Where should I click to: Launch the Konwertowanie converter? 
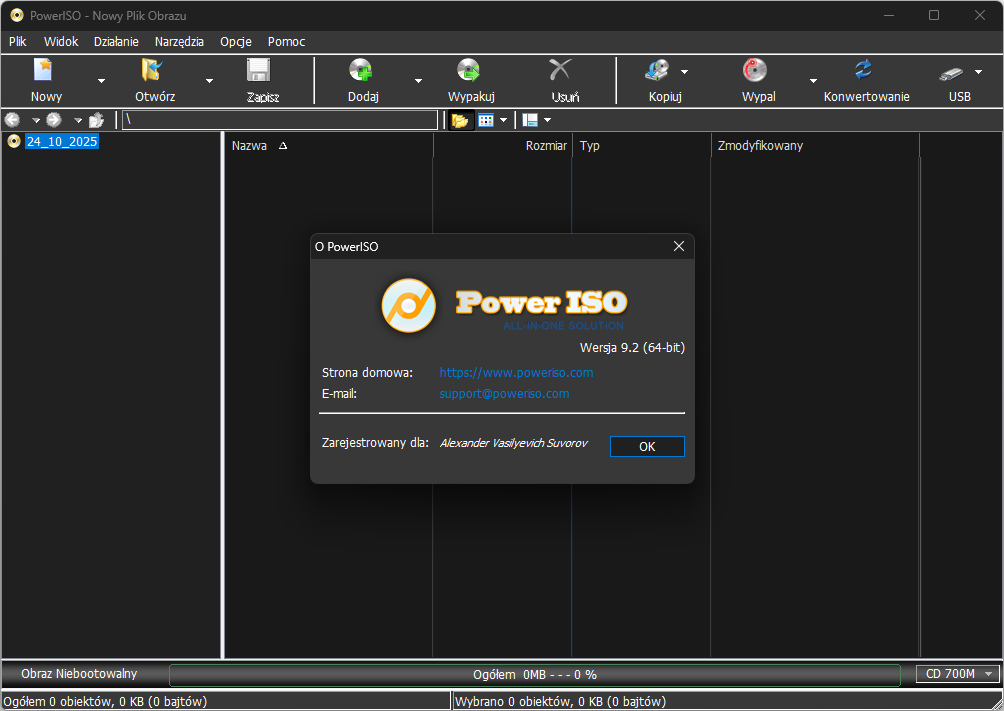point(866,81)
